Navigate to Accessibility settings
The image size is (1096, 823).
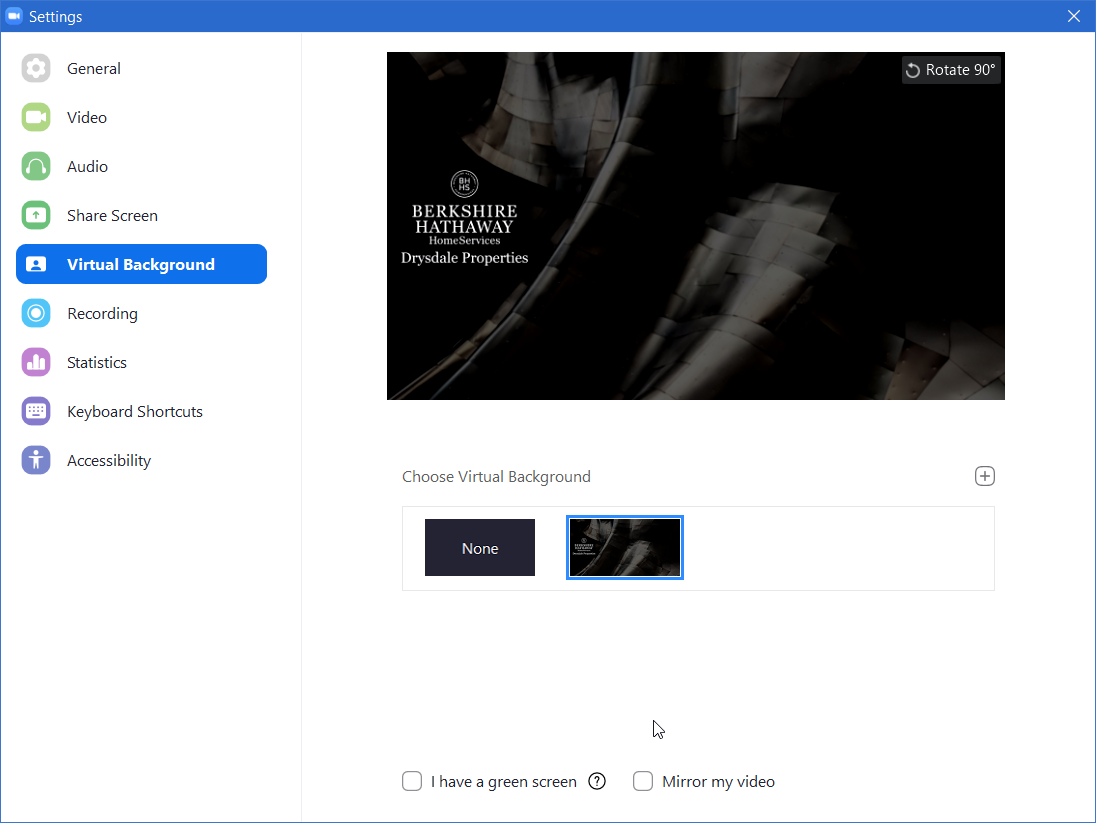point(141,460)
